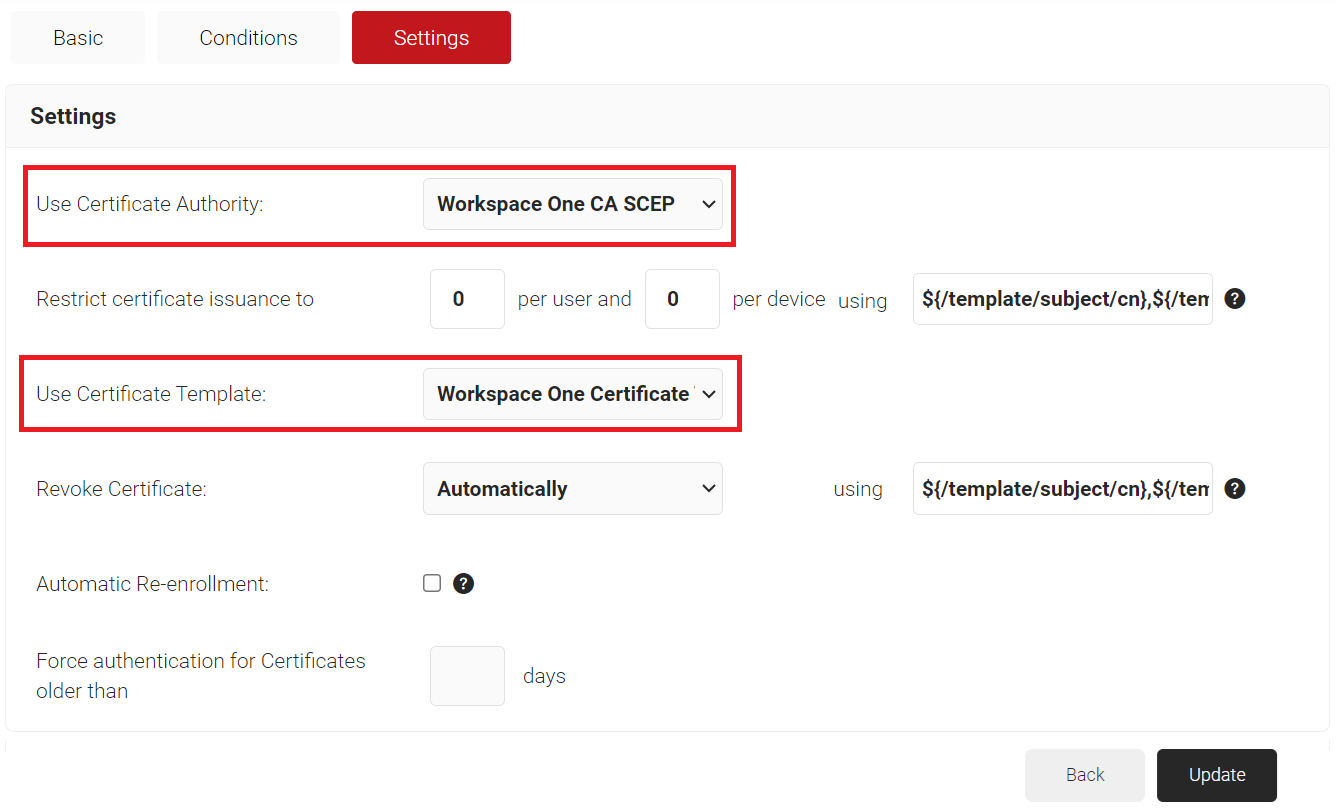Open the Basic tab

click(x=78, y=38)
